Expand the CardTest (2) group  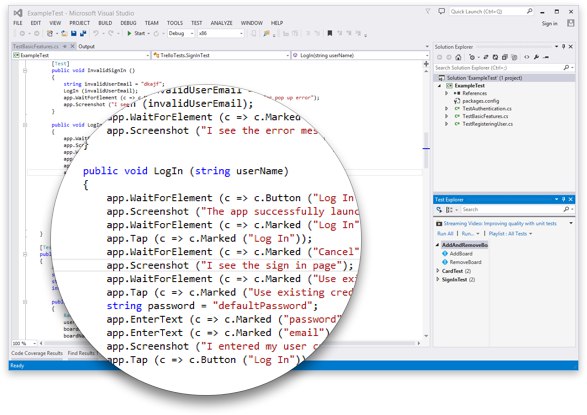[x=438, y=270]
